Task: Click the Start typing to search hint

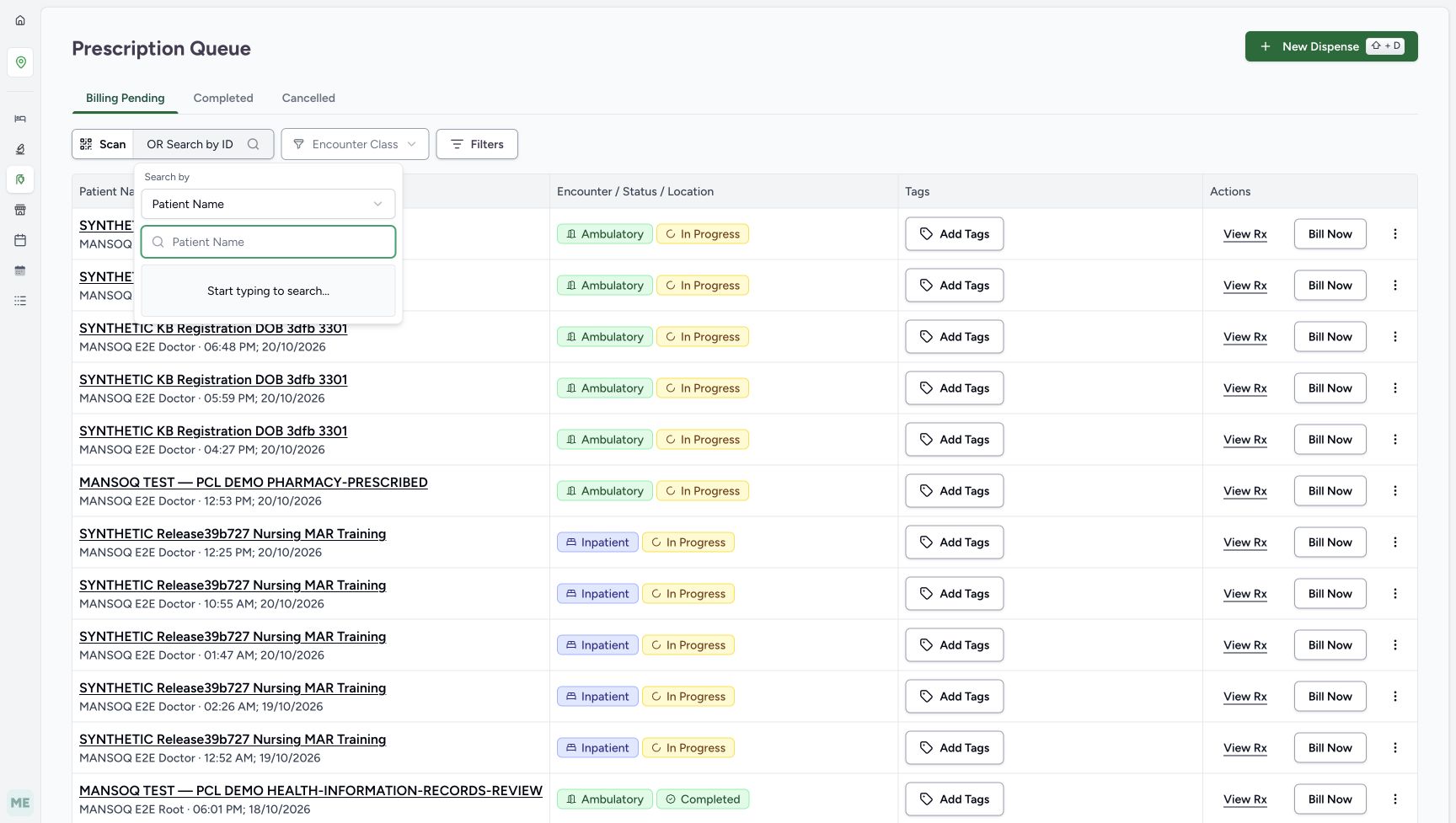Action: tap(268, 291)
